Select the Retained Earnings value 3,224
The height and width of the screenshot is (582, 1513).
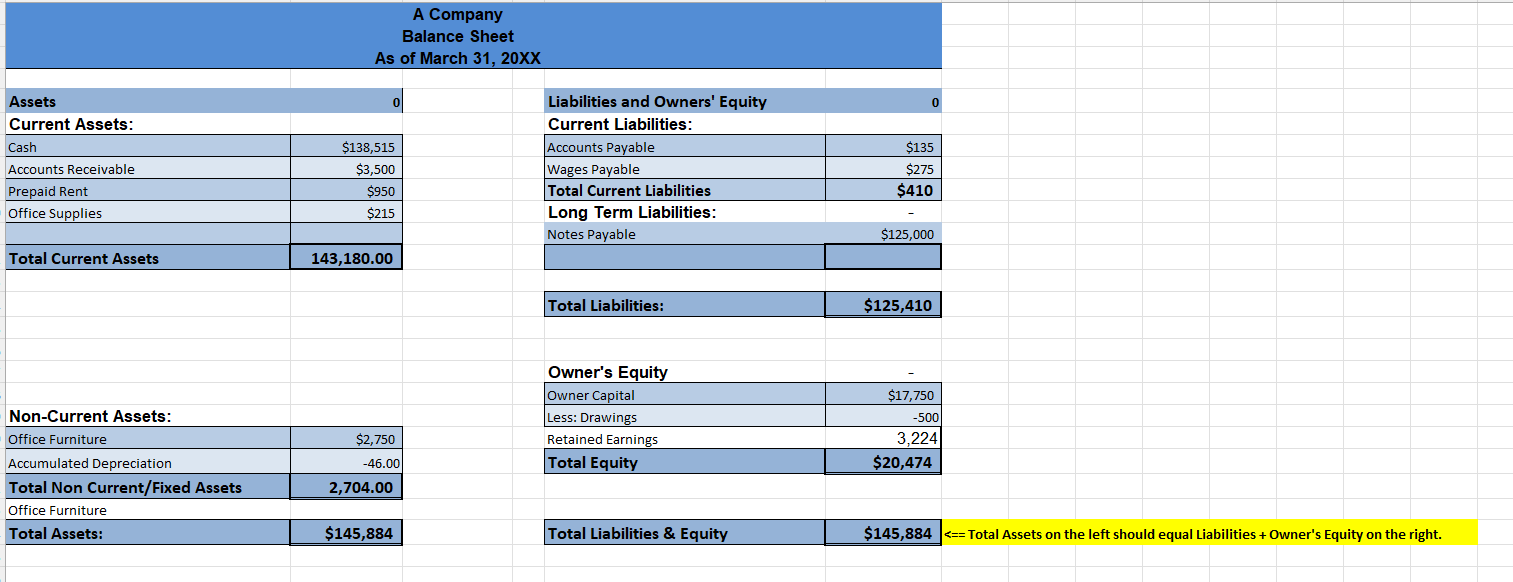click(x=882, y=438)
